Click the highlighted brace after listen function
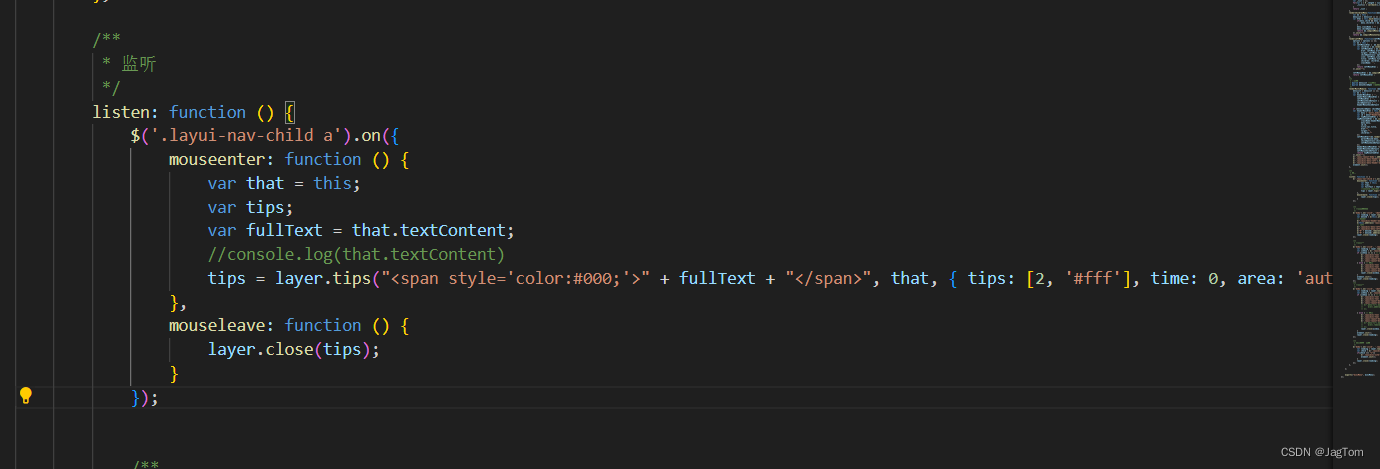The width and height of the screenshot is (1380, 469). coord(289,112)
